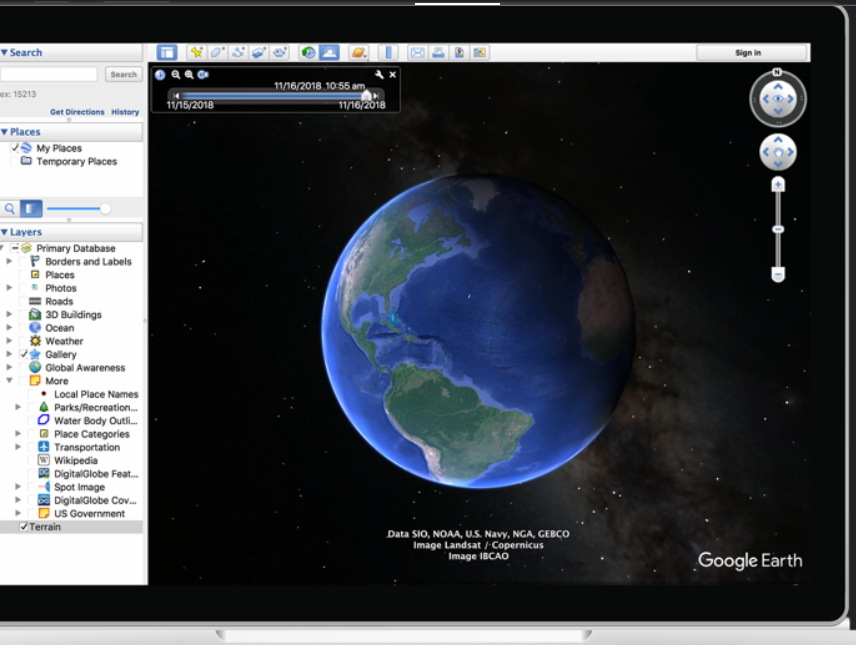Select the Add Path tool

(238, 52)
